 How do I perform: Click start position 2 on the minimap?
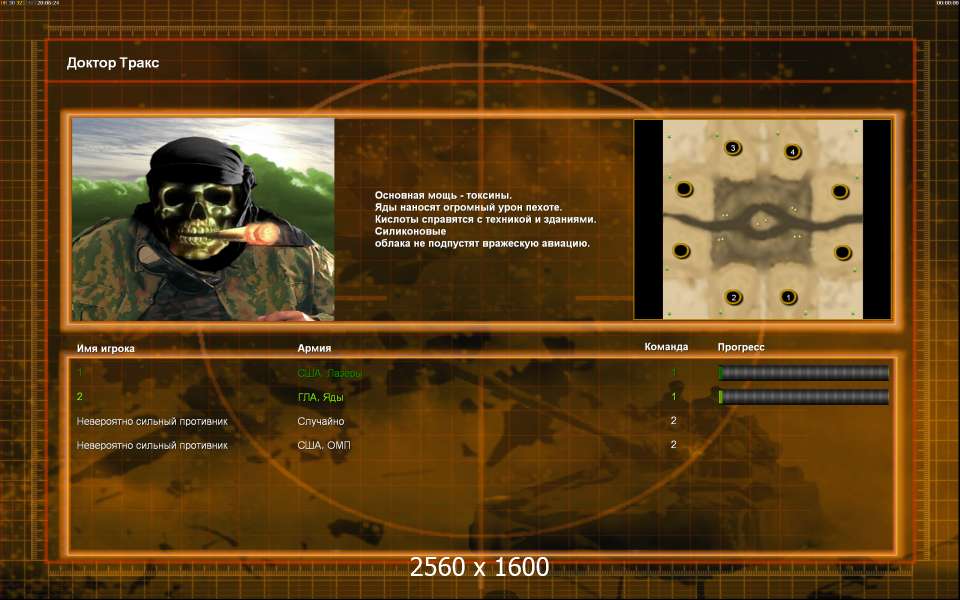click(733, 298)
